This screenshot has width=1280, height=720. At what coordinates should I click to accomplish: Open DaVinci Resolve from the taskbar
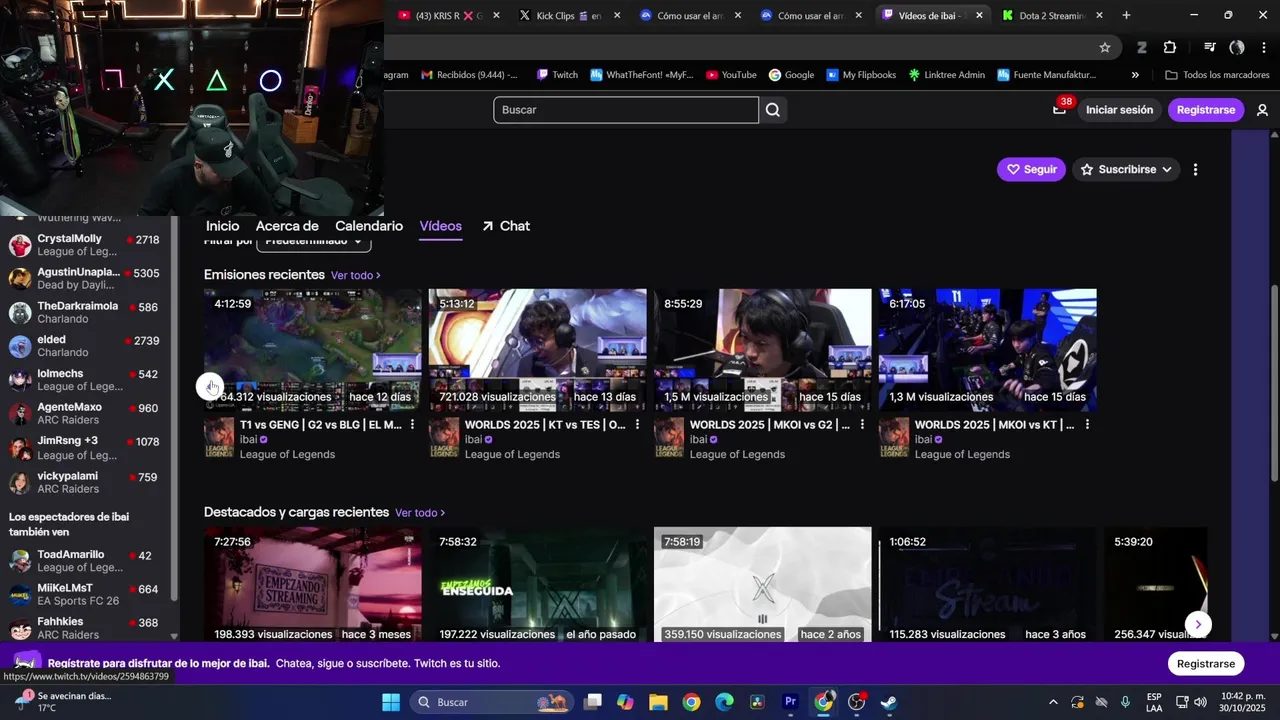pos(757,702)
